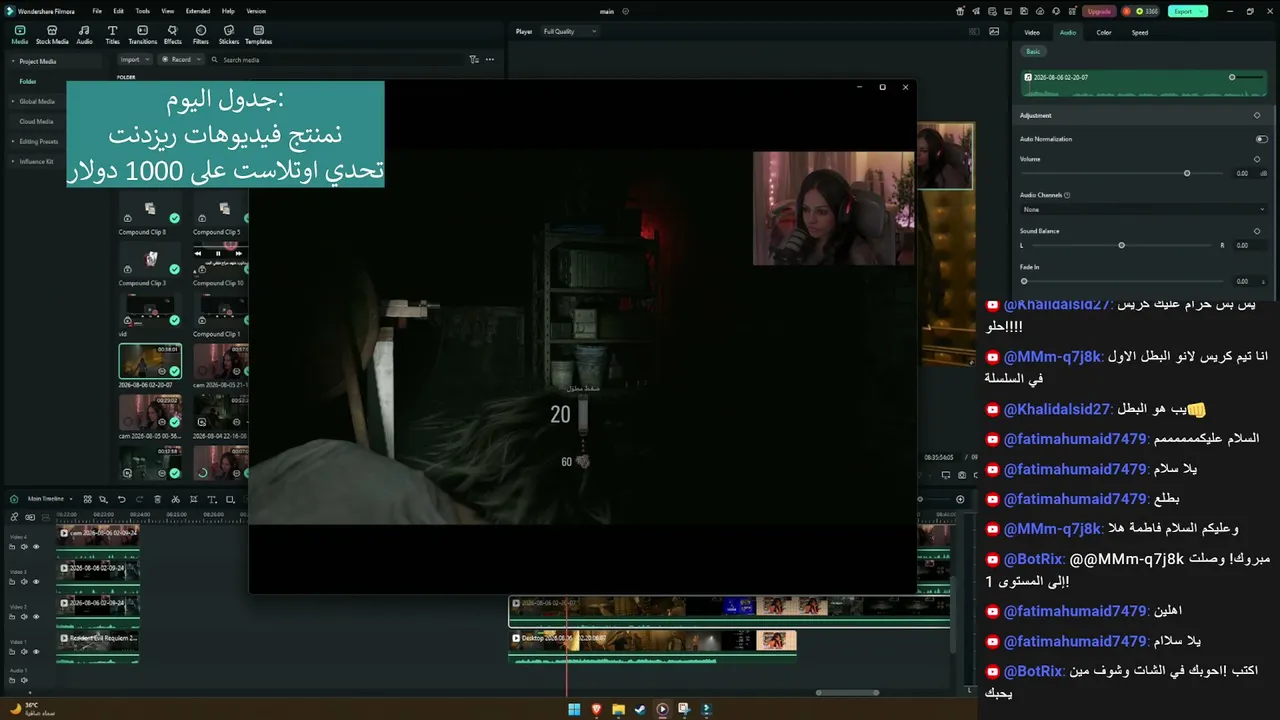The height and width of the screenshot is (720, 1280).
Task: Hide the Video 4 track
Action: [x=36, y=547]
